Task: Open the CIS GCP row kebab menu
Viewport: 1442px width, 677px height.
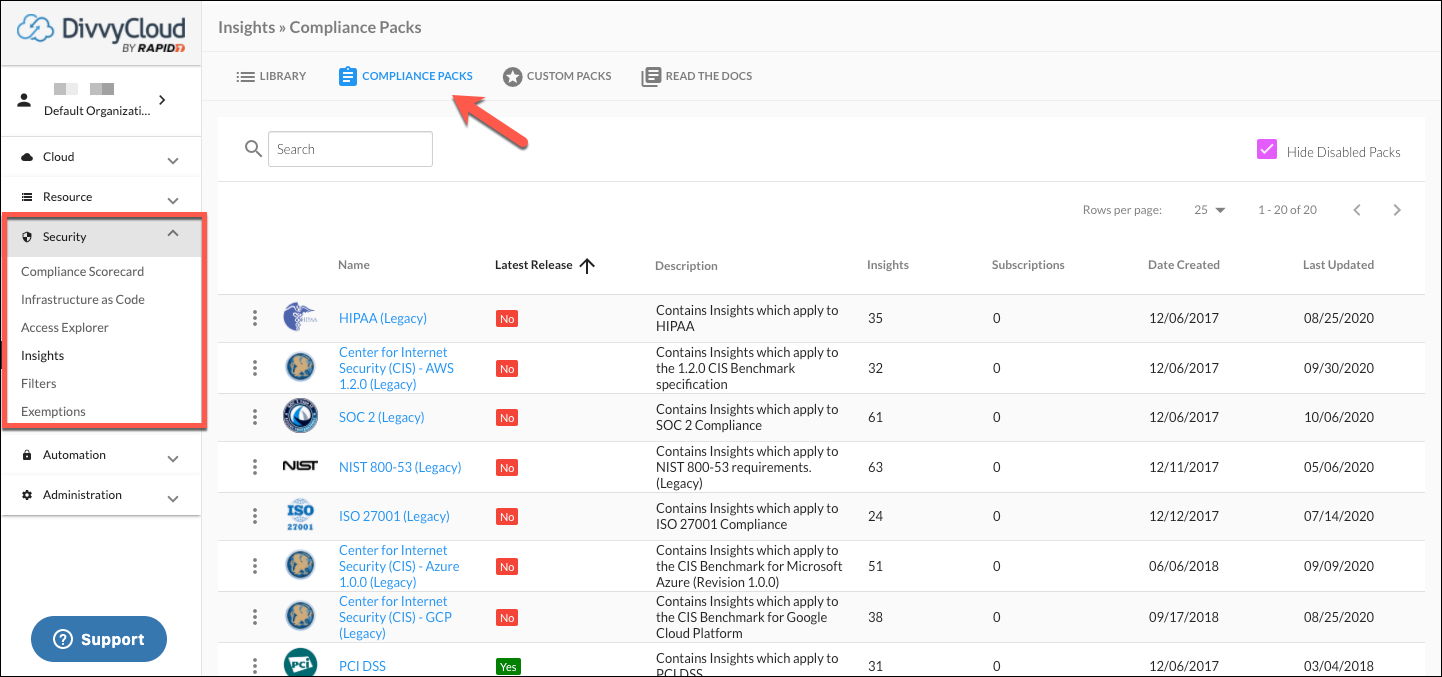Action: tap(255, 617)
